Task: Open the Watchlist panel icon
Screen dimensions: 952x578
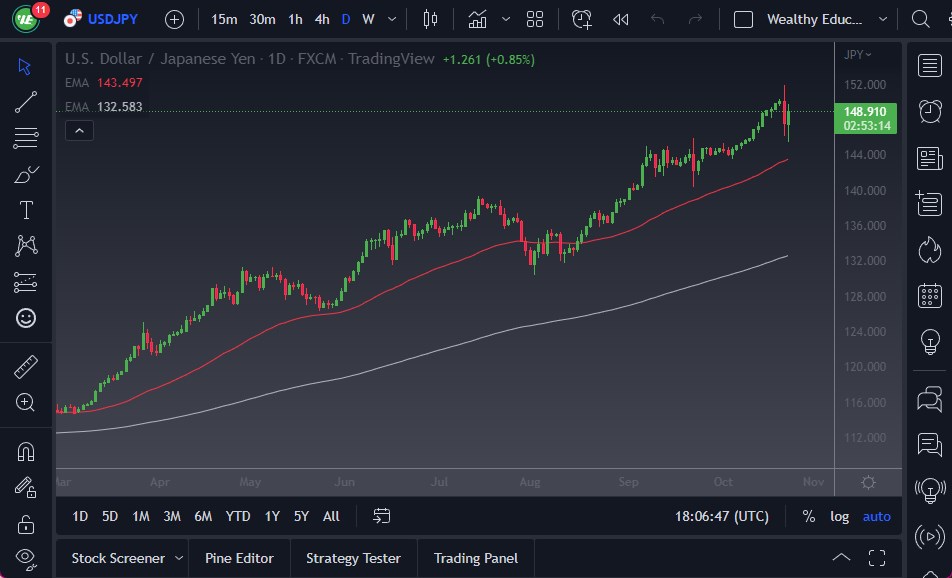Action: (930, 66)
